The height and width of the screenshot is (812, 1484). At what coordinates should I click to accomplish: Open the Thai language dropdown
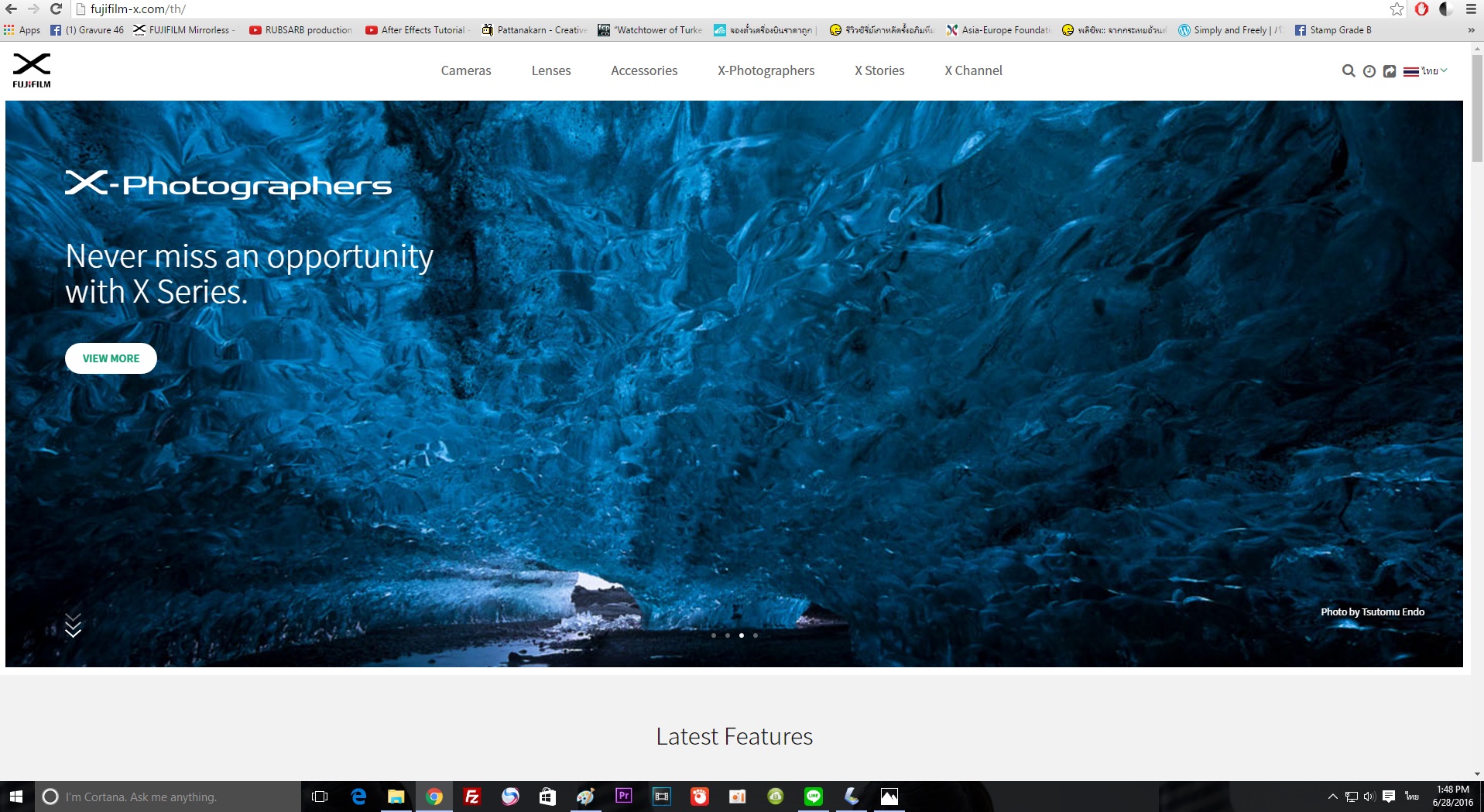[1425, 71]
